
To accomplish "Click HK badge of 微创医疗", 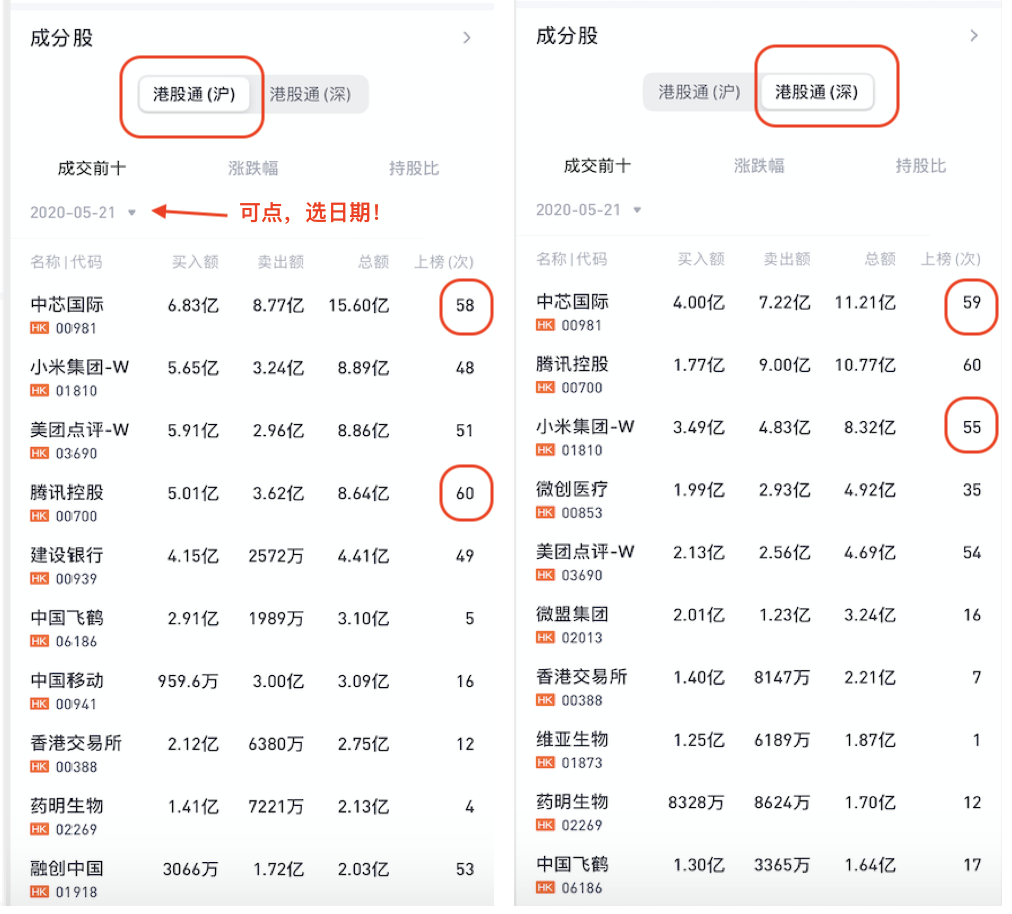I will point(545,513).
